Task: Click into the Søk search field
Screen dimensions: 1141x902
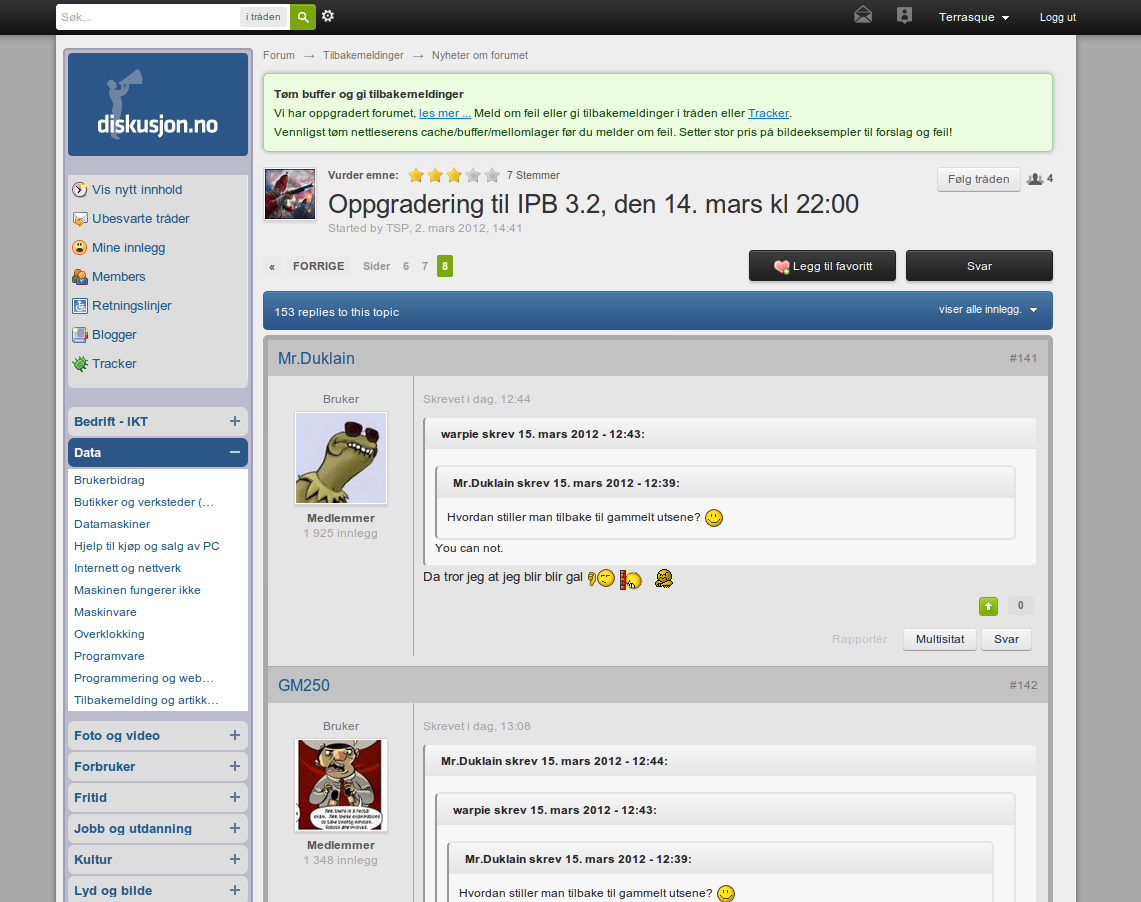Action: 148,17
